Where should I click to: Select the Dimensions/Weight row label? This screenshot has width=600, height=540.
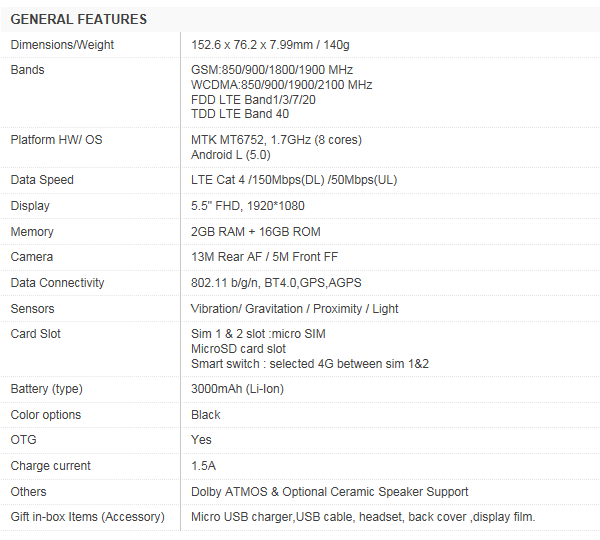pyautogui.click(x=62, y=45)
